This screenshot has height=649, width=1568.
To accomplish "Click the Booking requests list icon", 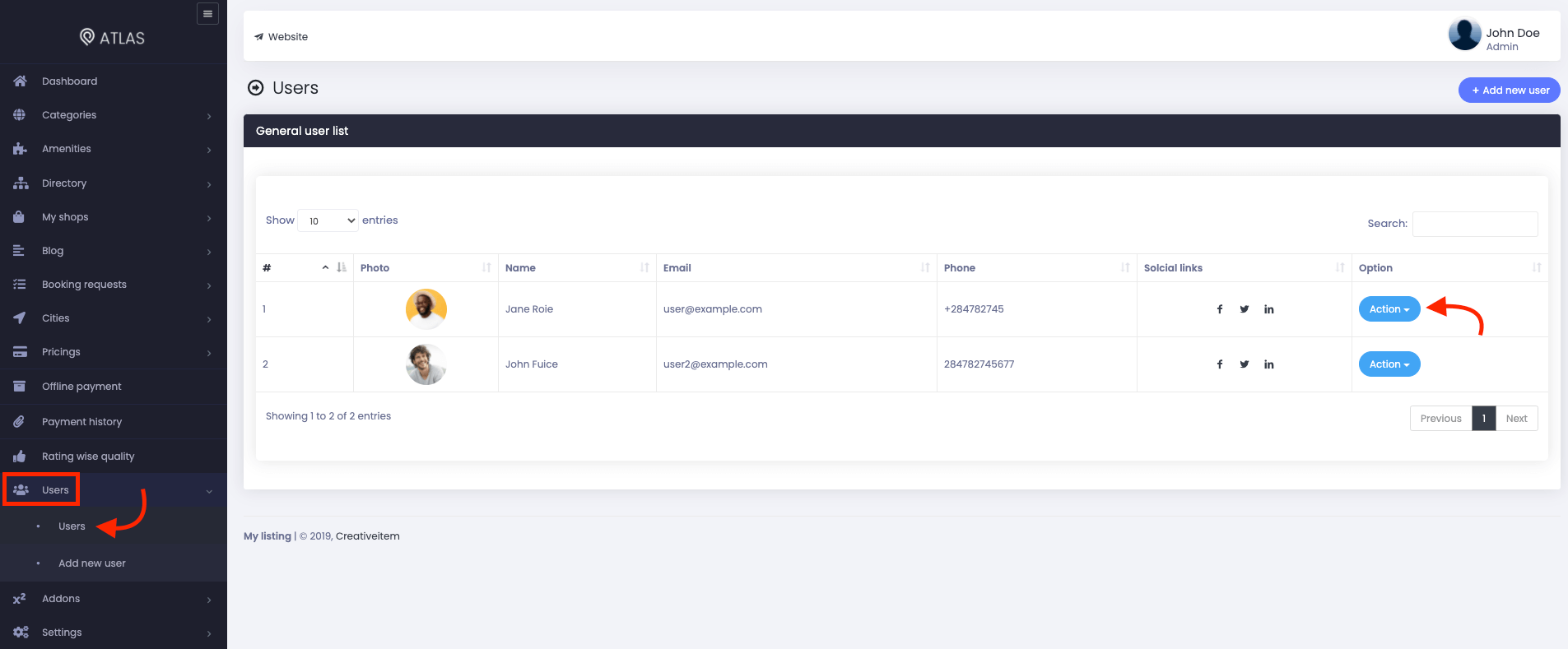I will [20, 285].
